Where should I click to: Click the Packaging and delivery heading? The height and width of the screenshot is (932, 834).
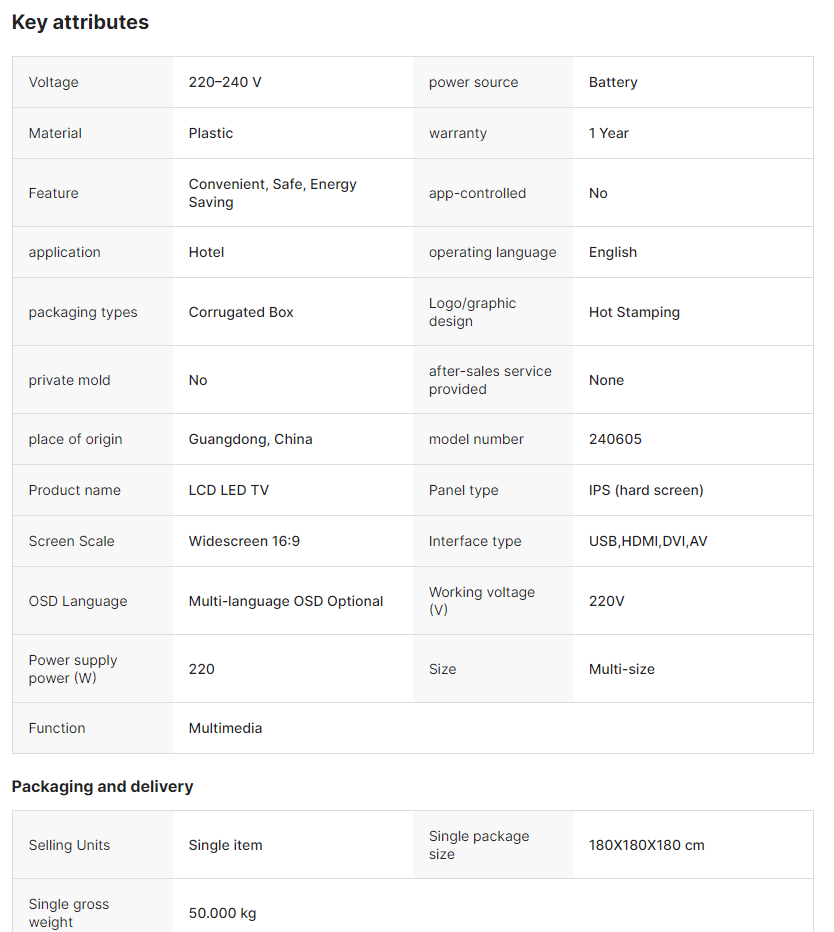pos(102,786)
